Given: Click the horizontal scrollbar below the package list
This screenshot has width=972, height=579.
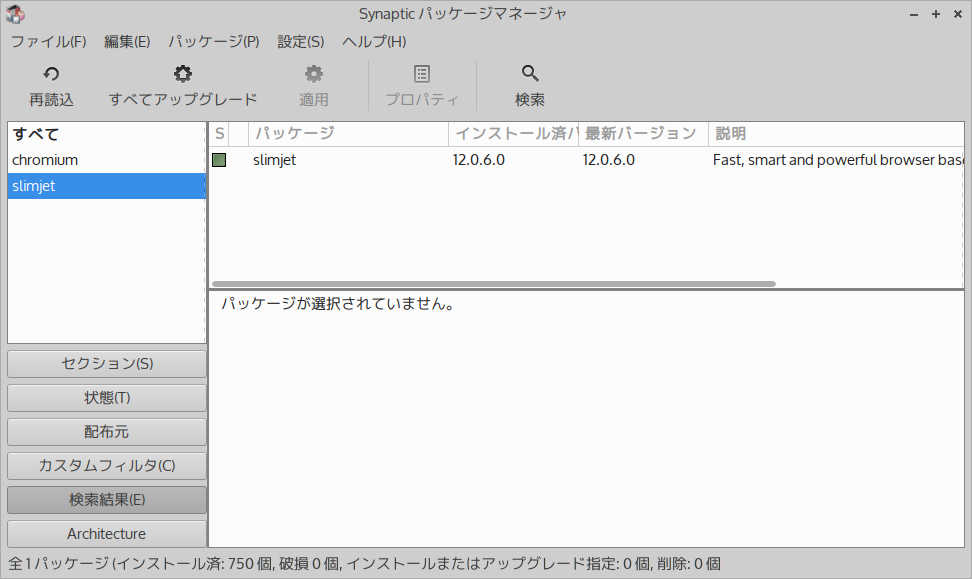Looking at the screenshot, I should coord(495,283).
